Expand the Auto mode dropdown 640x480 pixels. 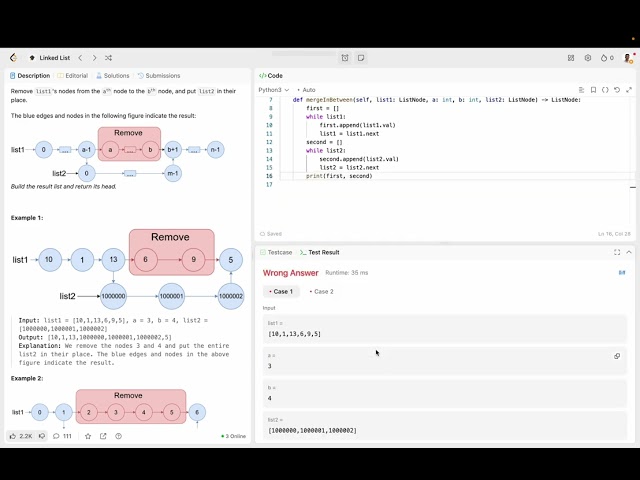[309, 90]
